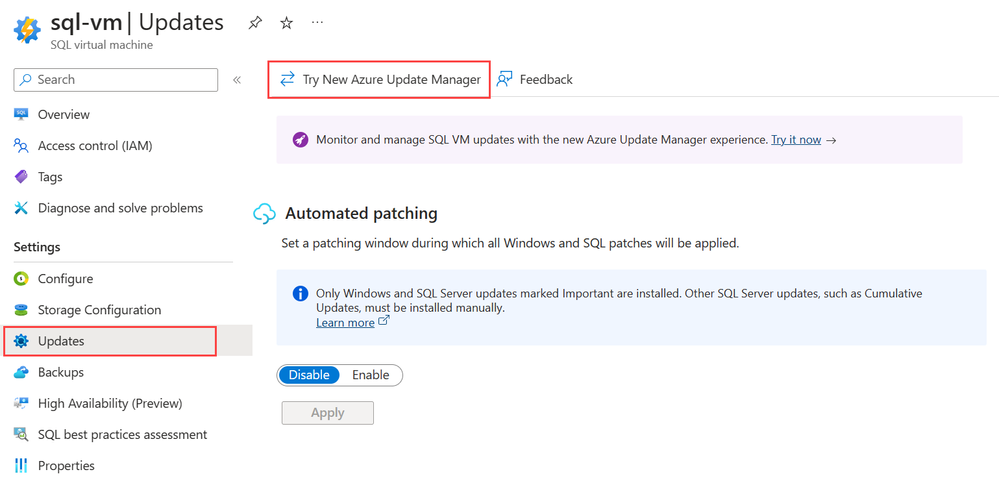
Task: Open the Configure settings page
Action: [x=66, y=279]
